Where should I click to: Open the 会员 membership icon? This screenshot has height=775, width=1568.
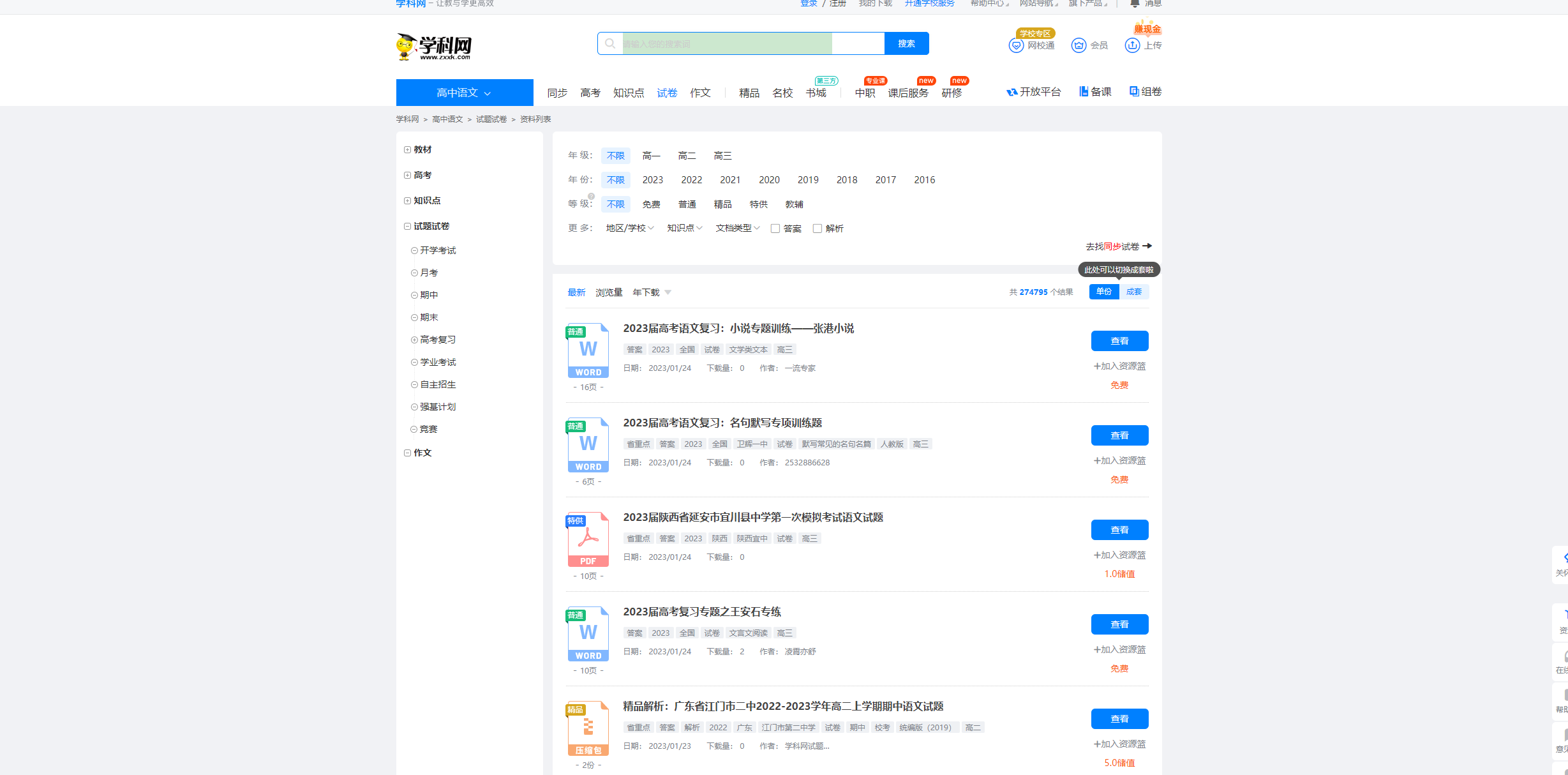point(1079,45)
